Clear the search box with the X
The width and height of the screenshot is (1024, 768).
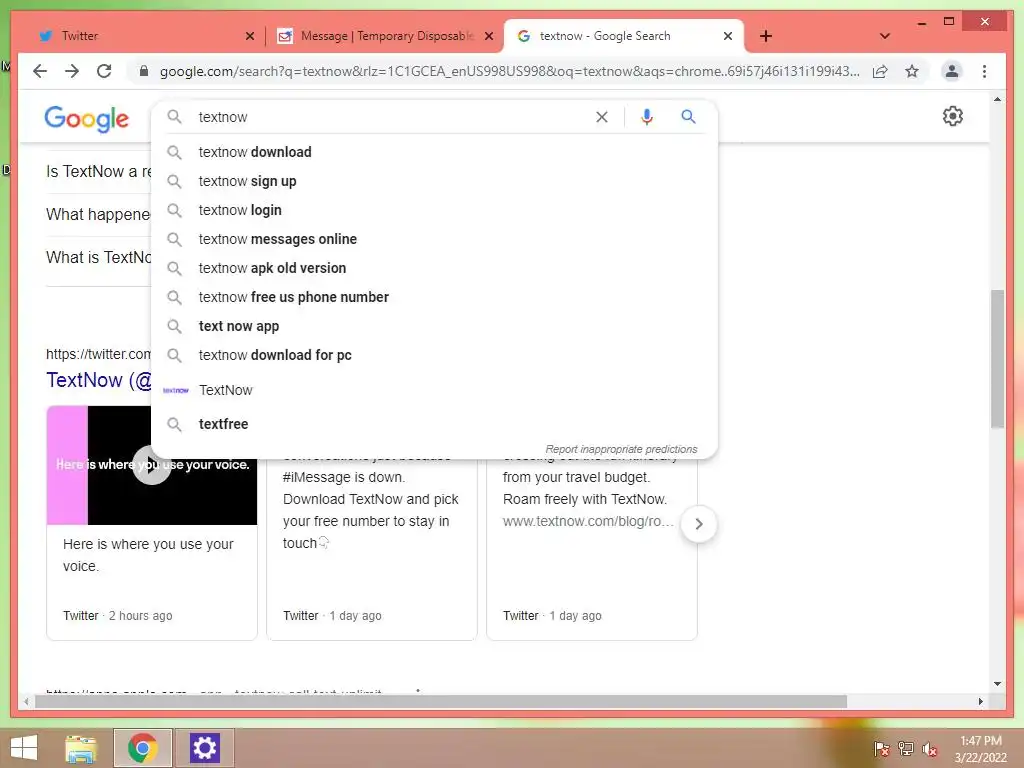click(601, 117)
